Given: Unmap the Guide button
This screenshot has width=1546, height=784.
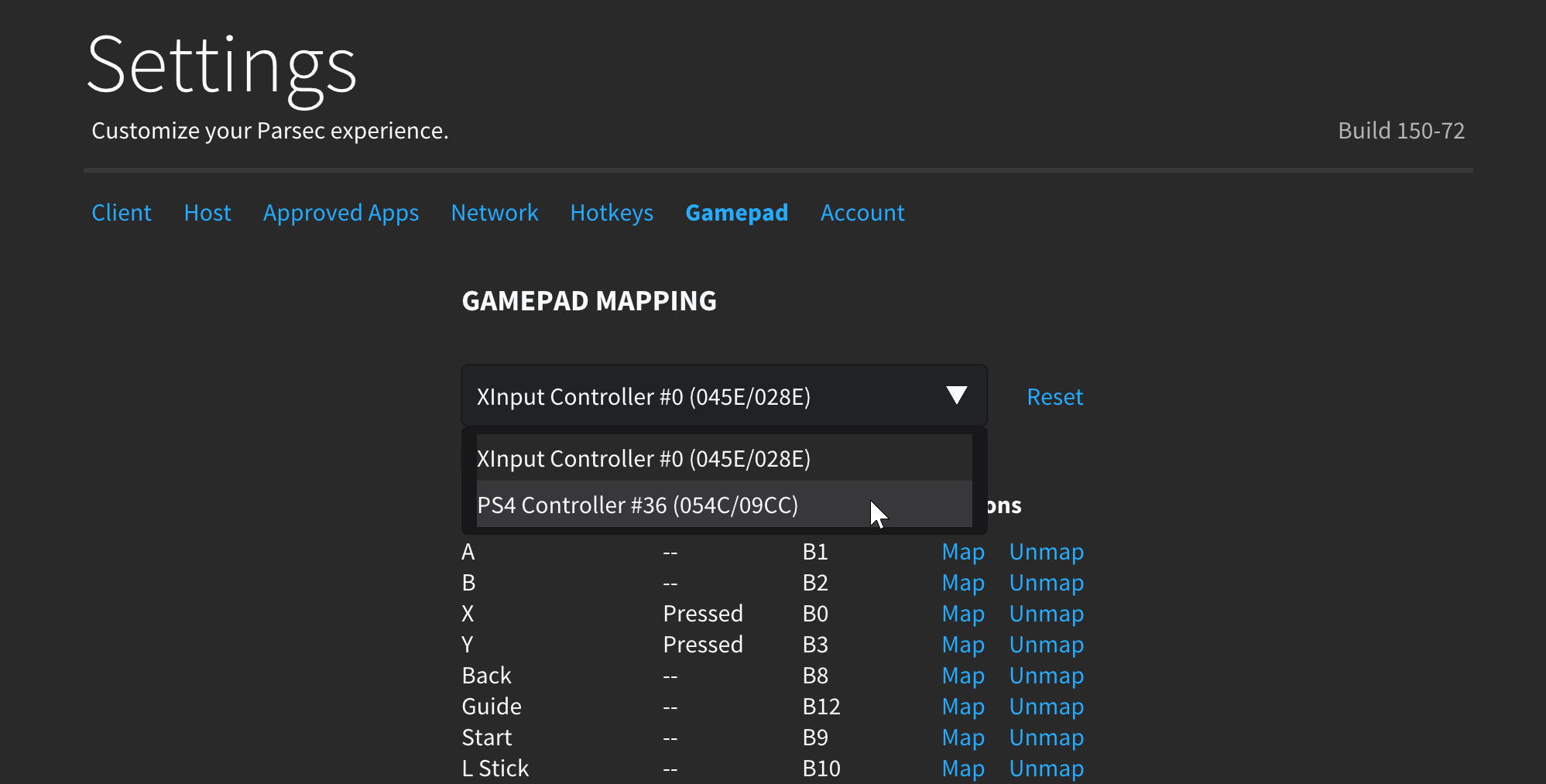Looking at the screenshot, I should (1046, 707).
